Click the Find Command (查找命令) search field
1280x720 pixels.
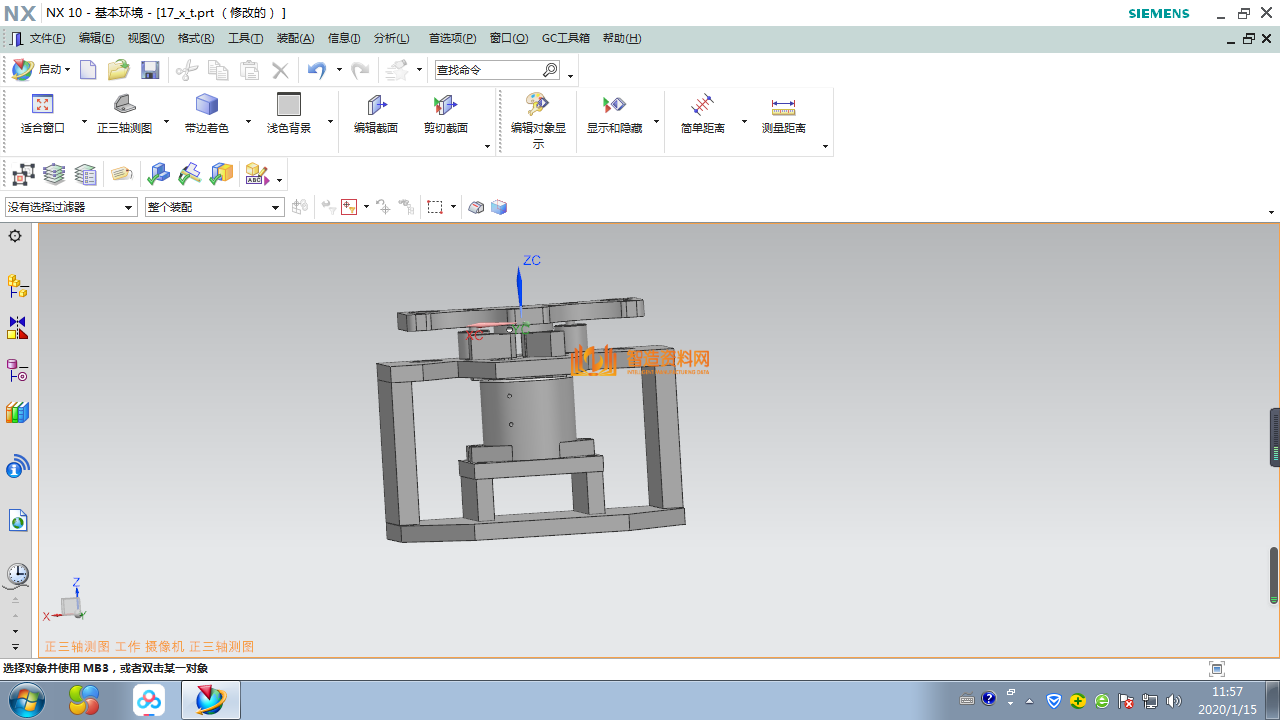tap(488, 70)
